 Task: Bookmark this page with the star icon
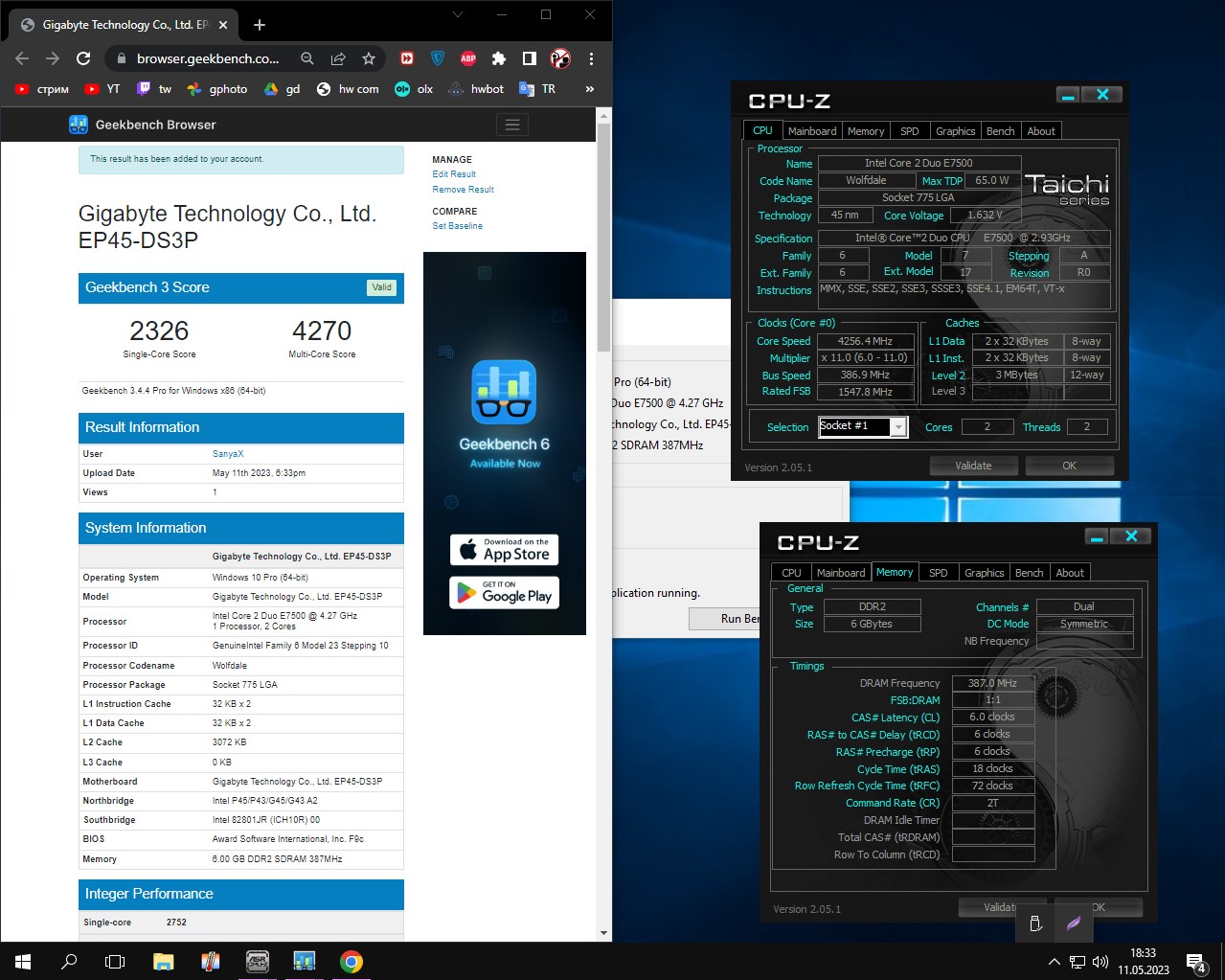369,58
